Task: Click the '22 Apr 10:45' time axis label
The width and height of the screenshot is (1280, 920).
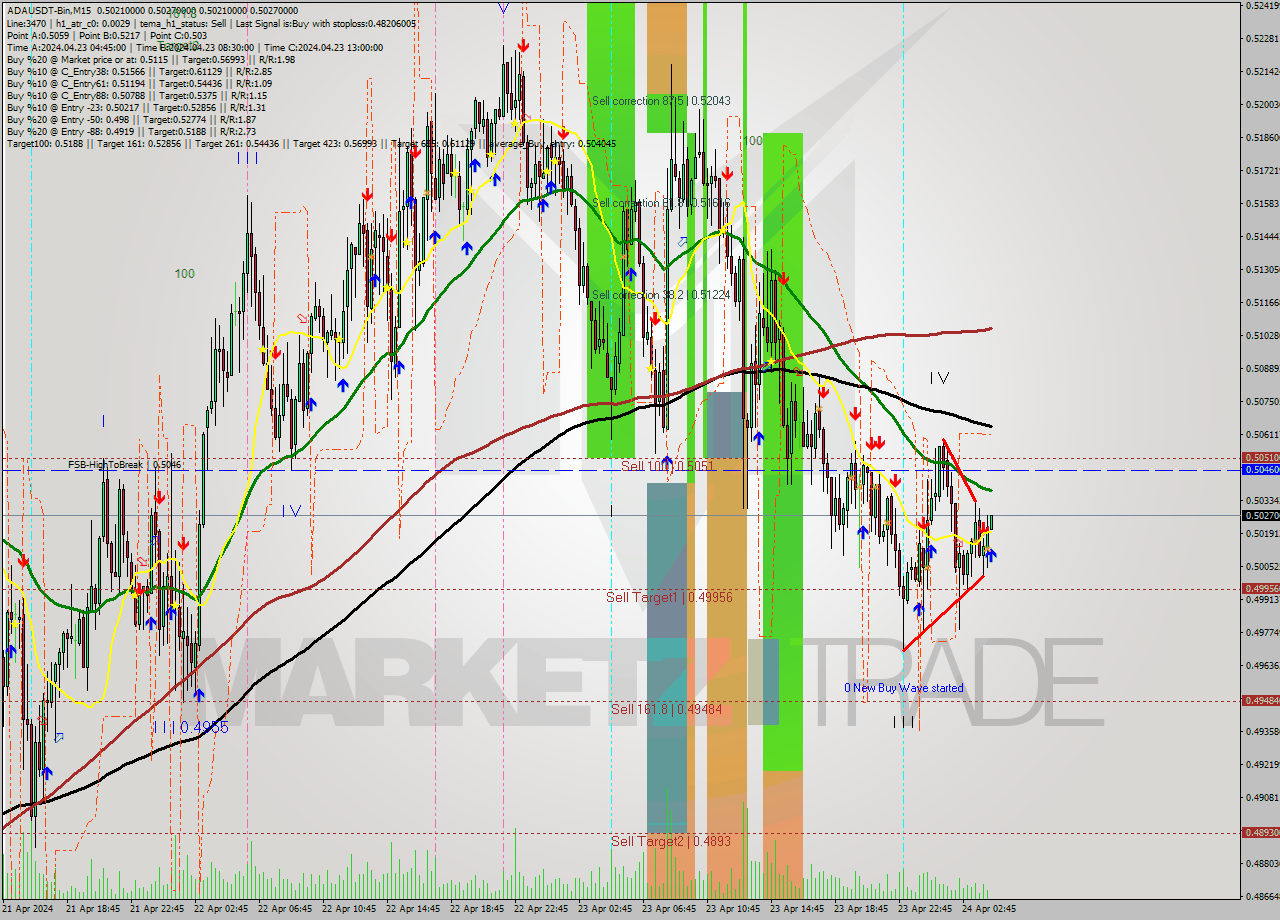Action: 350,909
